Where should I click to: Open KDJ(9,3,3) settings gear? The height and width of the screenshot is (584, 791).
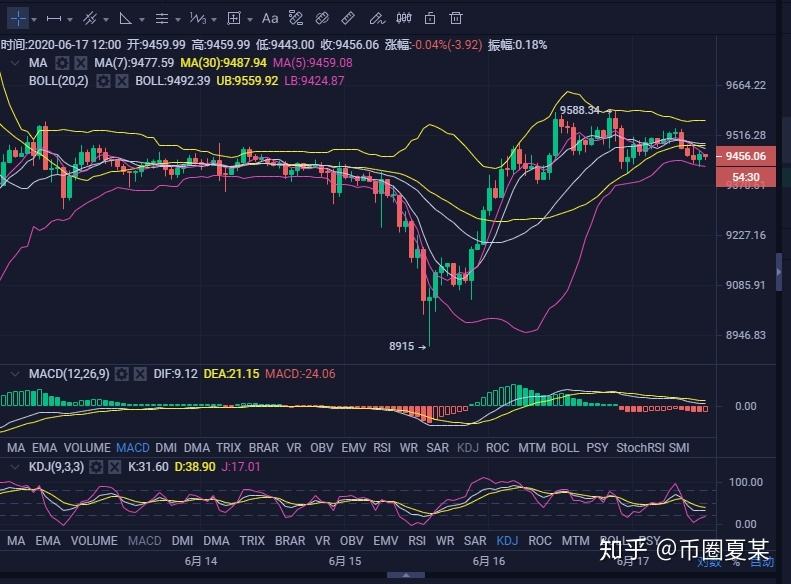[x=96, y=467]
